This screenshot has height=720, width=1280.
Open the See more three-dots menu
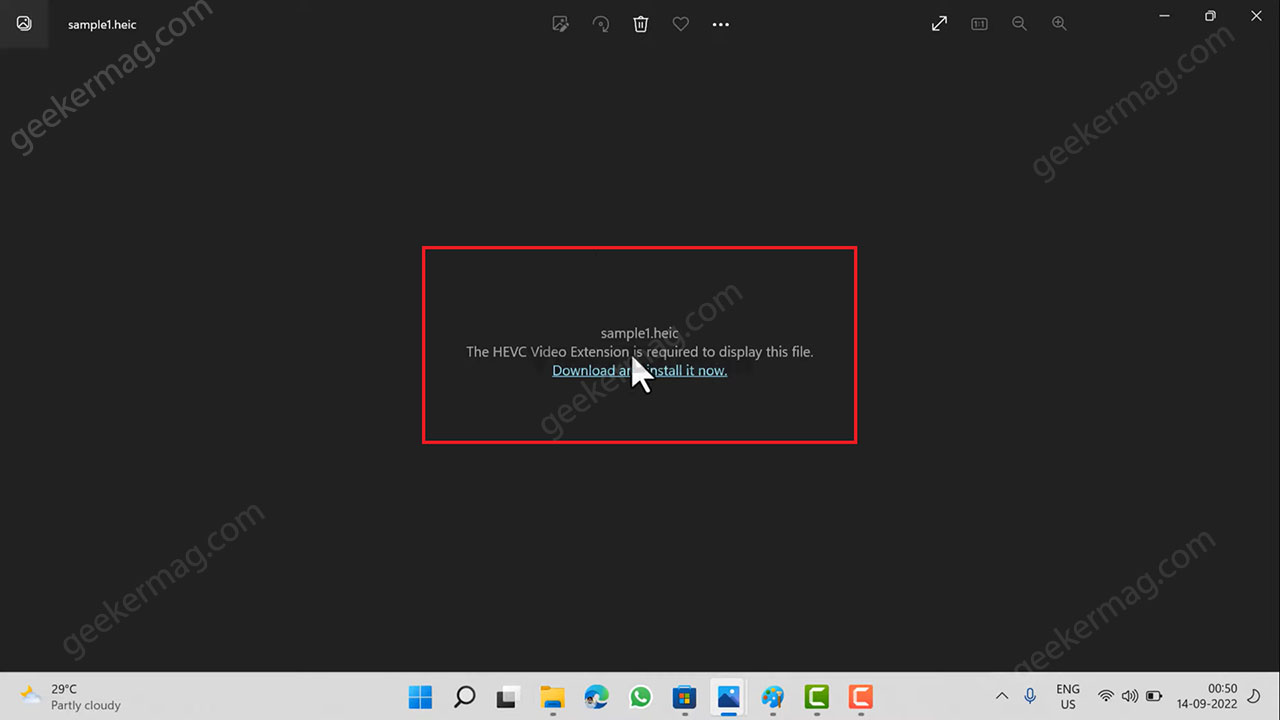(x=721, y=24)
